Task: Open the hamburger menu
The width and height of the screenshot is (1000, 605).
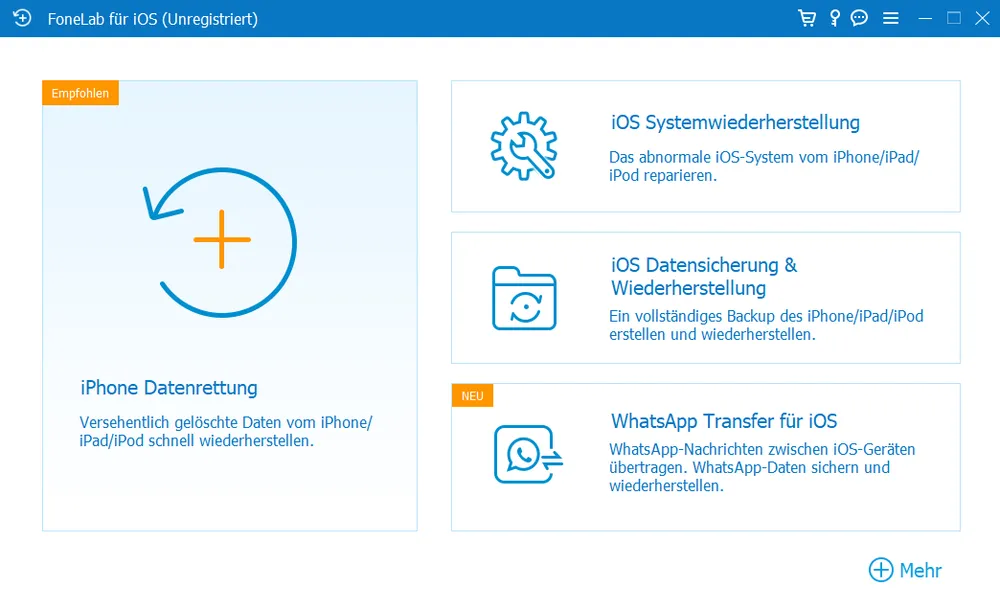Action: point(891,18)
